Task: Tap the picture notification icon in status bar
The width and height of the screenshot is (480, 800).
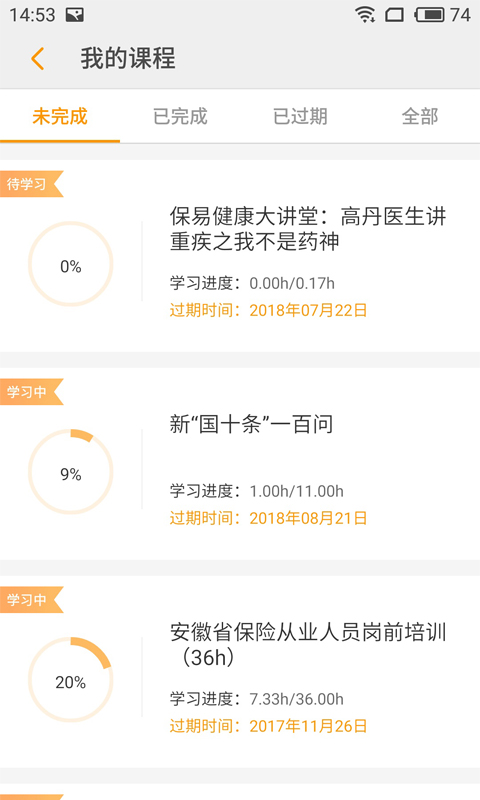Action: pyautogui.click(x=74, y=15)
